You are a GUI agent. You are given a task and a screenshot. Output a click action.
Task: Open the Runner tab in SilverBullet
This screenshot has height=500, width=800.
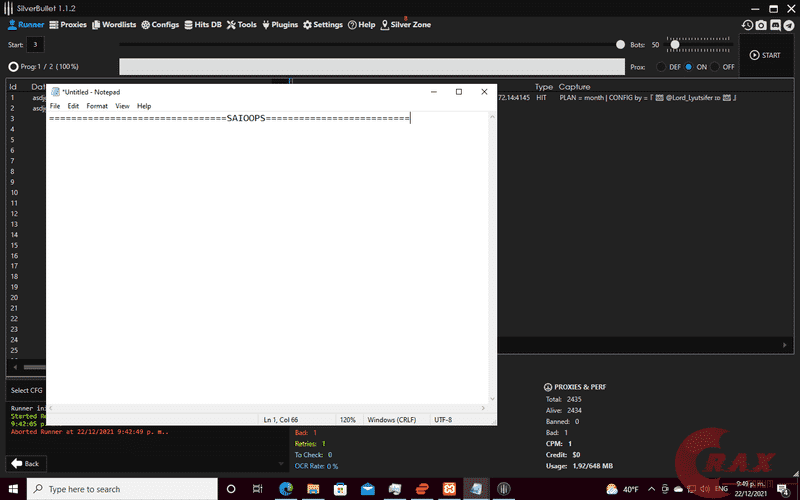(26, 24)
